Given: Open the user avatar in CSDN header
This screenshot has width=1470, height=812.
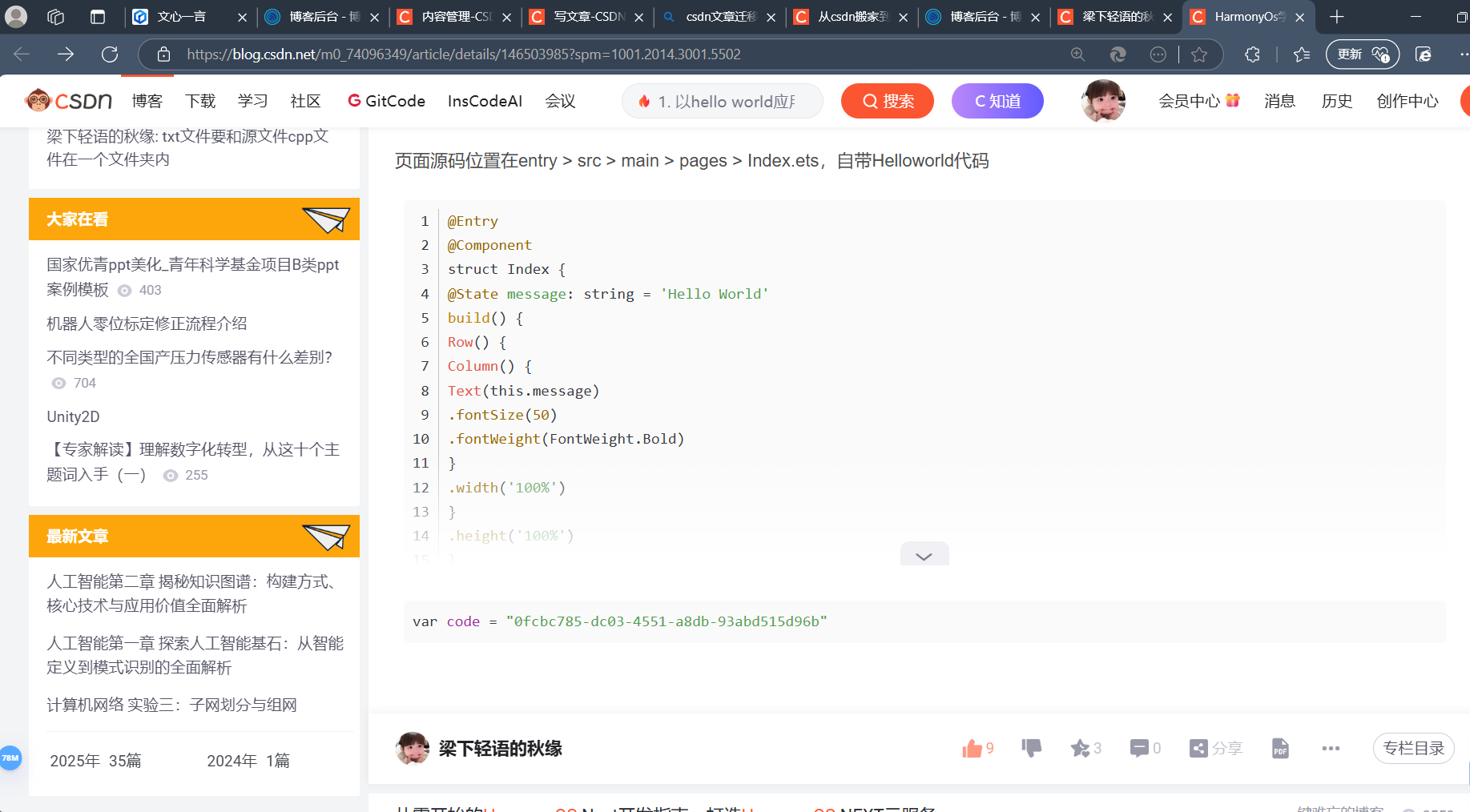Looking at the screenshot, I should click(1103, 101).
